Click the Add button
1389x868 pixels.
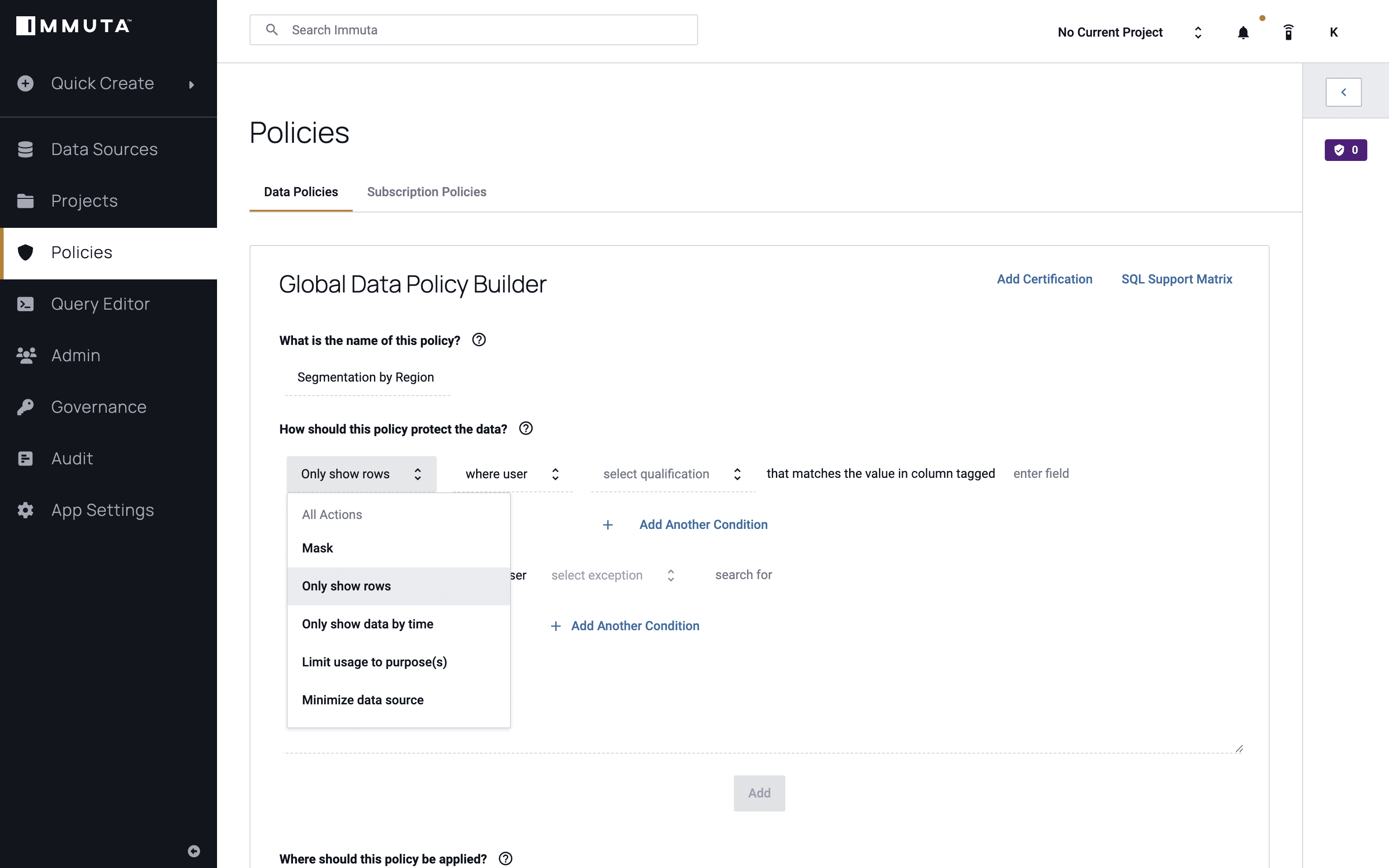pyautogui.click(x=759, y=793)
